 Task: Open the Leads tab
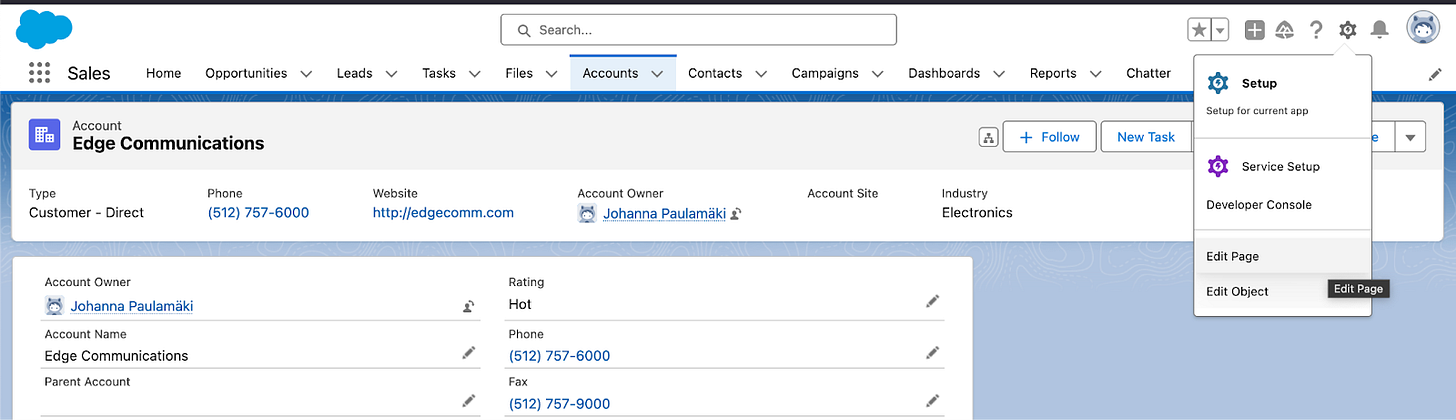(x=354, y=73)
